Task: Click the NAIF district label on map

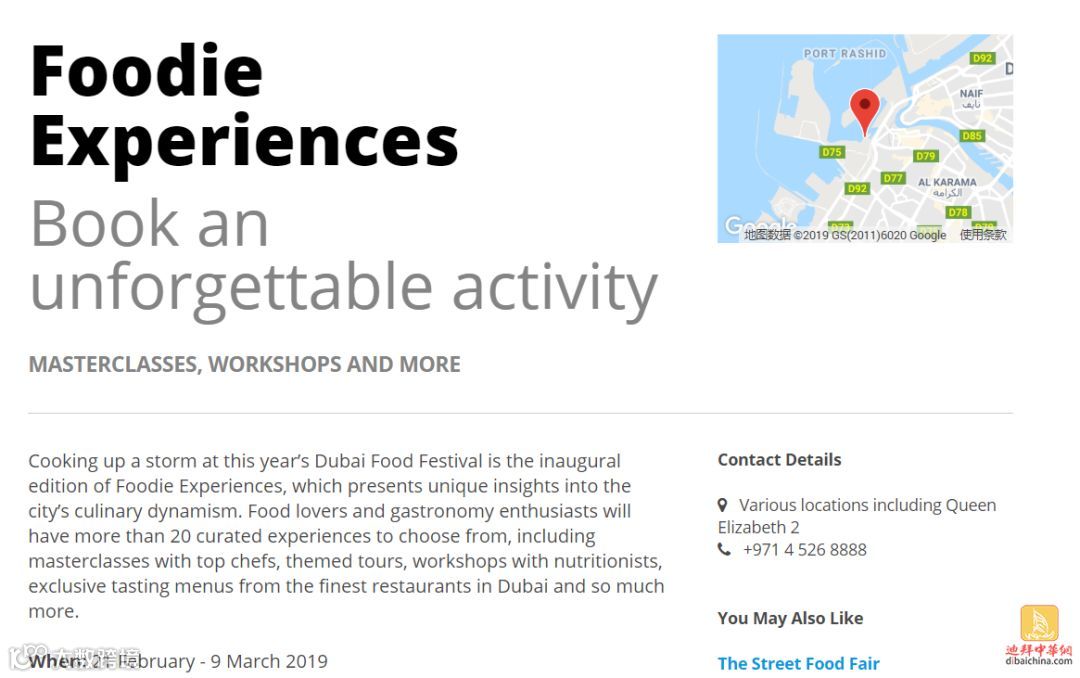Action: (x=971, y=94)
